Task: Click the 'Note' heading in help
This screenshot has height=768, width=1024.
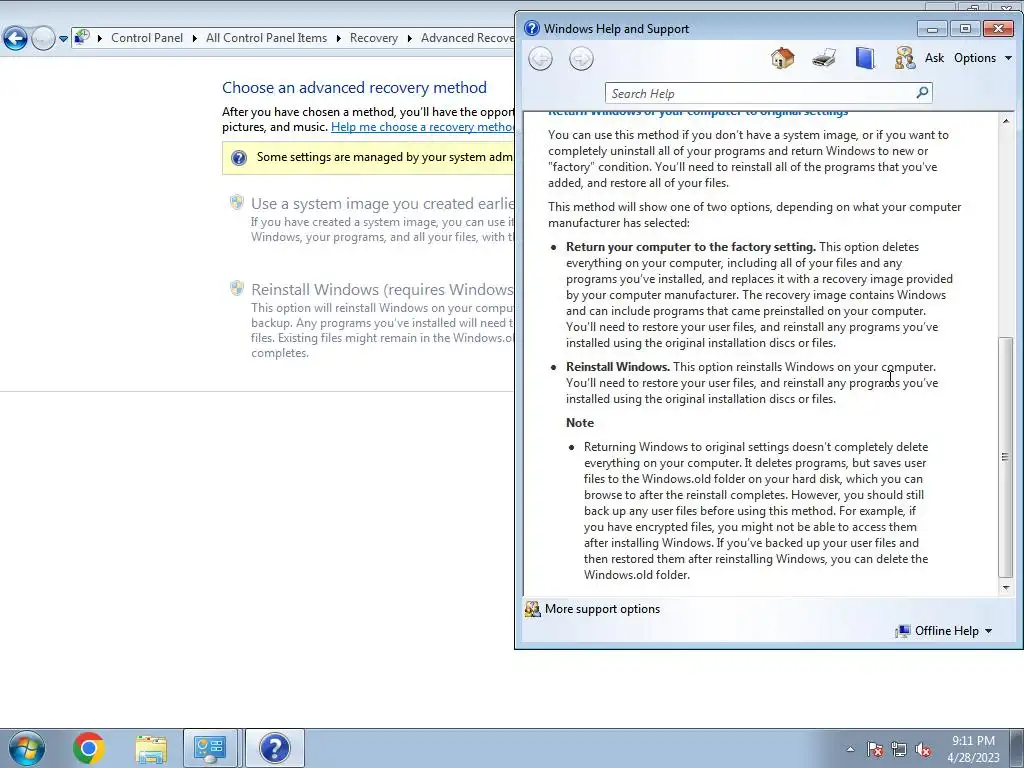Action: (580, 423)
